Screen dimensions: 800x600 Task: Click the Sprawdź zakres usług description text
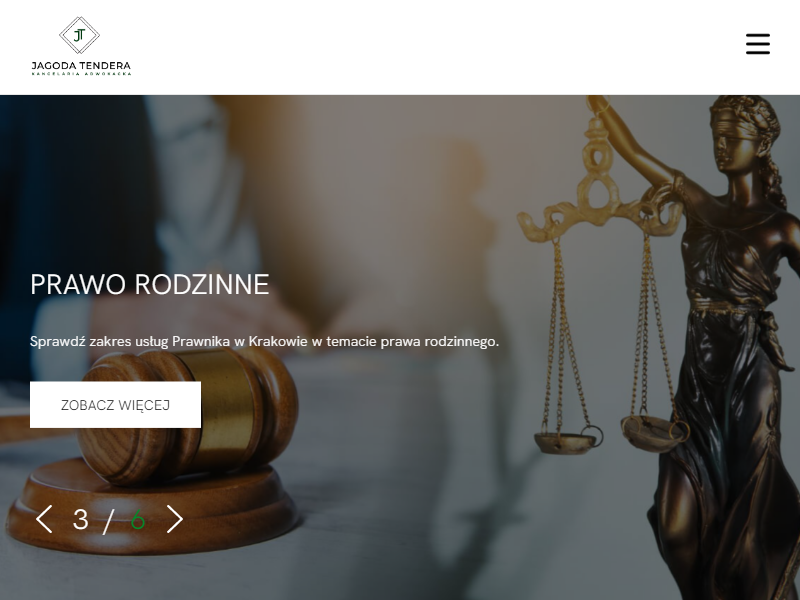pyautogui.click(x=264, y=341)
